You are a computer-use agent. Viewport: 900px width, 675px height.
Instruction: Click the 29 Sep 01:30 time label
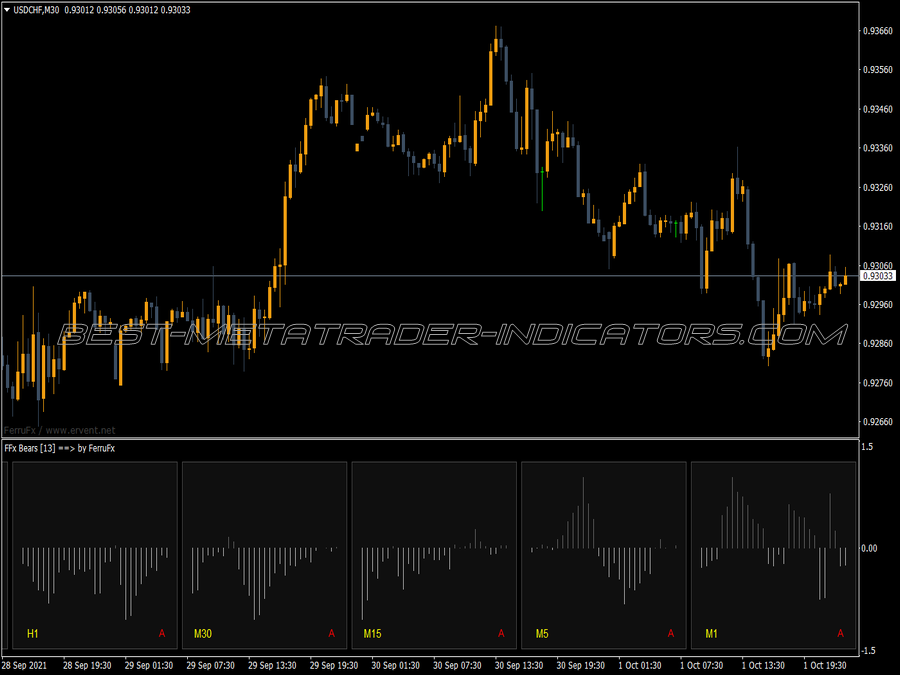point(149,665)
